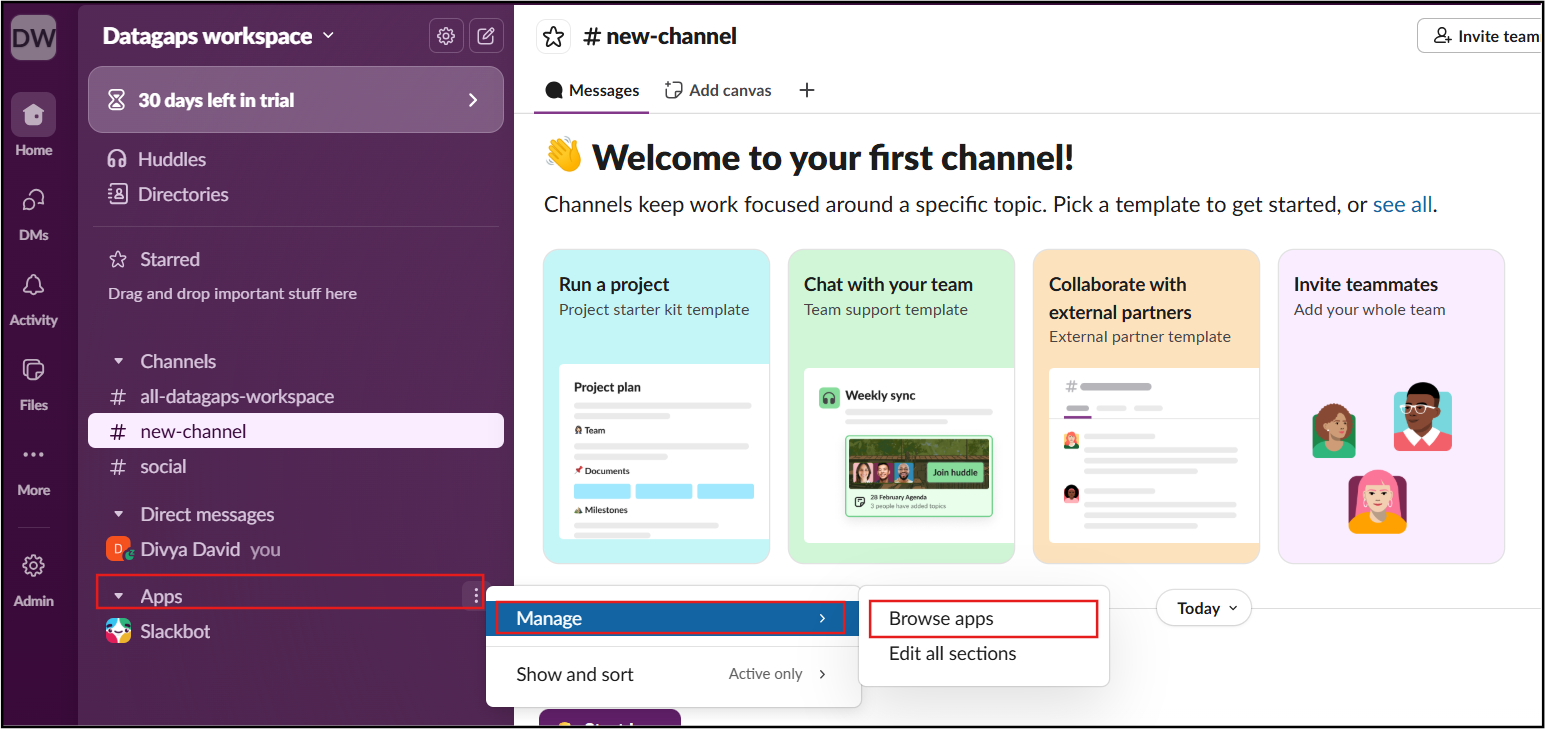Collapse the Channels section
The width and height of the screenshot is (1545, 729).
(118, 361)
